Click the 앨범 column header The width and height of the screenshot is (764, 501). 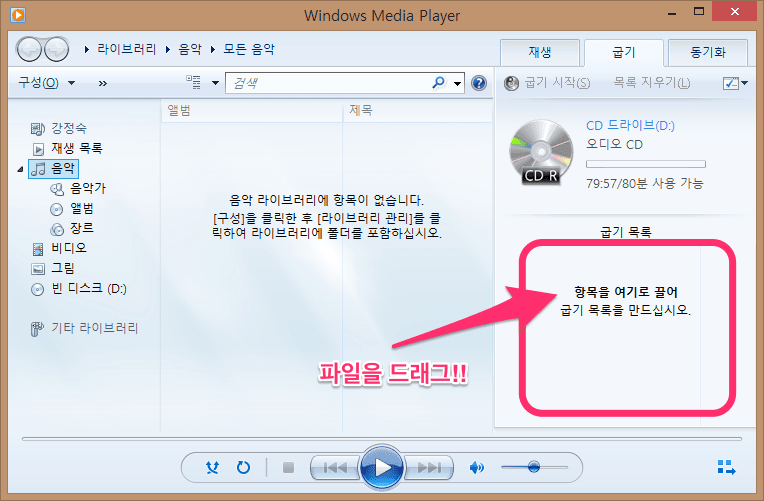tap(251, 111)
